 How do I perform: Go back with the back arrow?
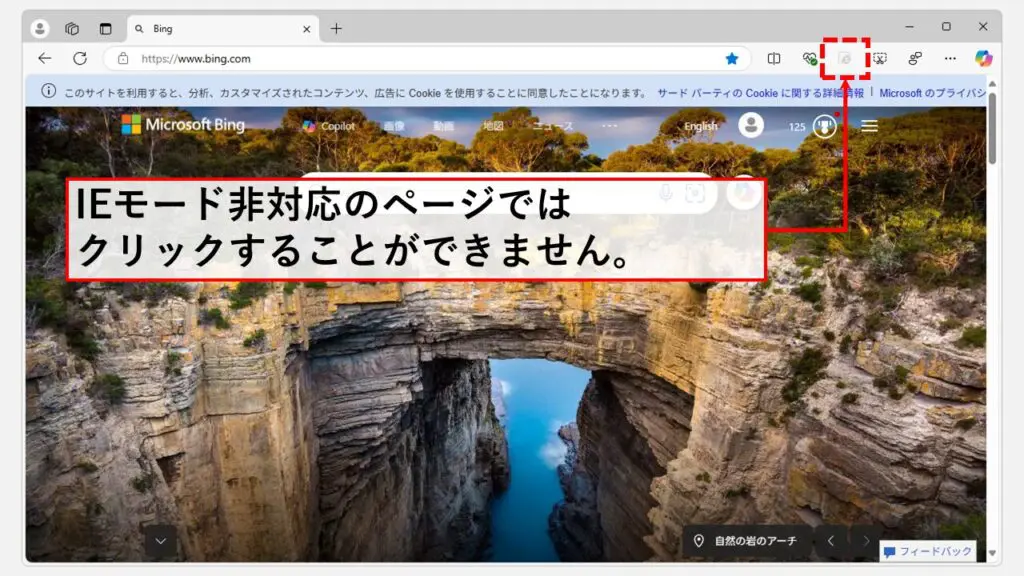coord(44,58)
